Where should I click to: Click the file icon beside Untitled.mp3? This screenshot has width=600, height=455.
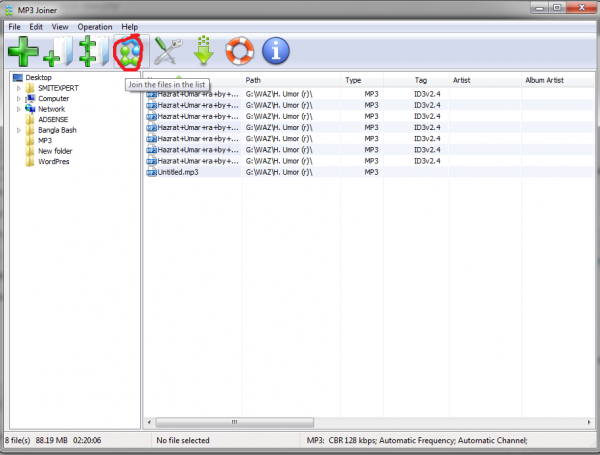pos(152,172)
